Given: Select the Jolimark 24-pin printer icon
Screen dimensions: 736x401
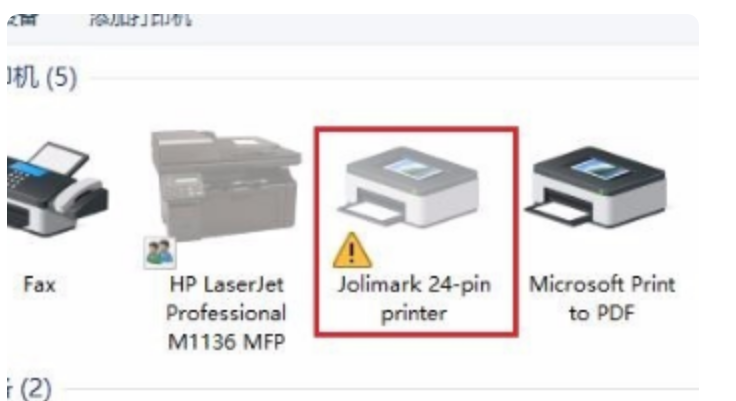Looking at the screenshot, I should [x=407, y=187].
